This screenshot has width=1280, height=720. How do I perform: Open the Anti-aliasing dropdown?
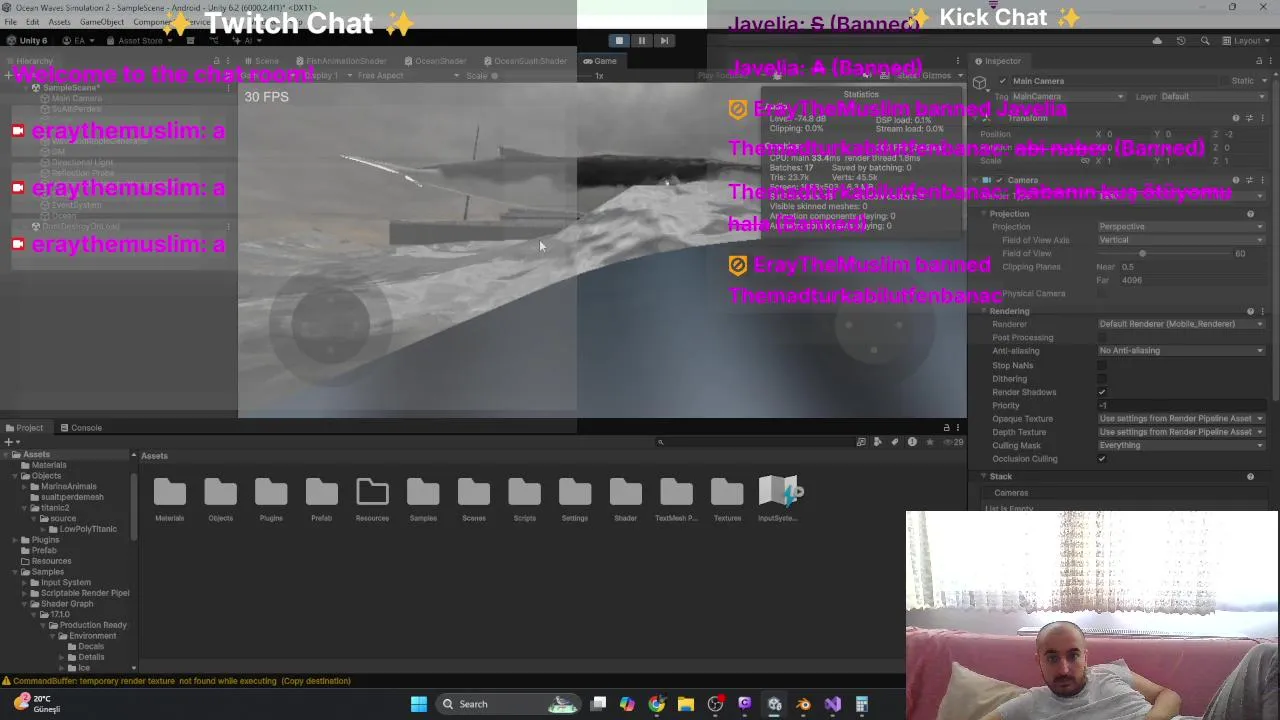(1180, 351)
